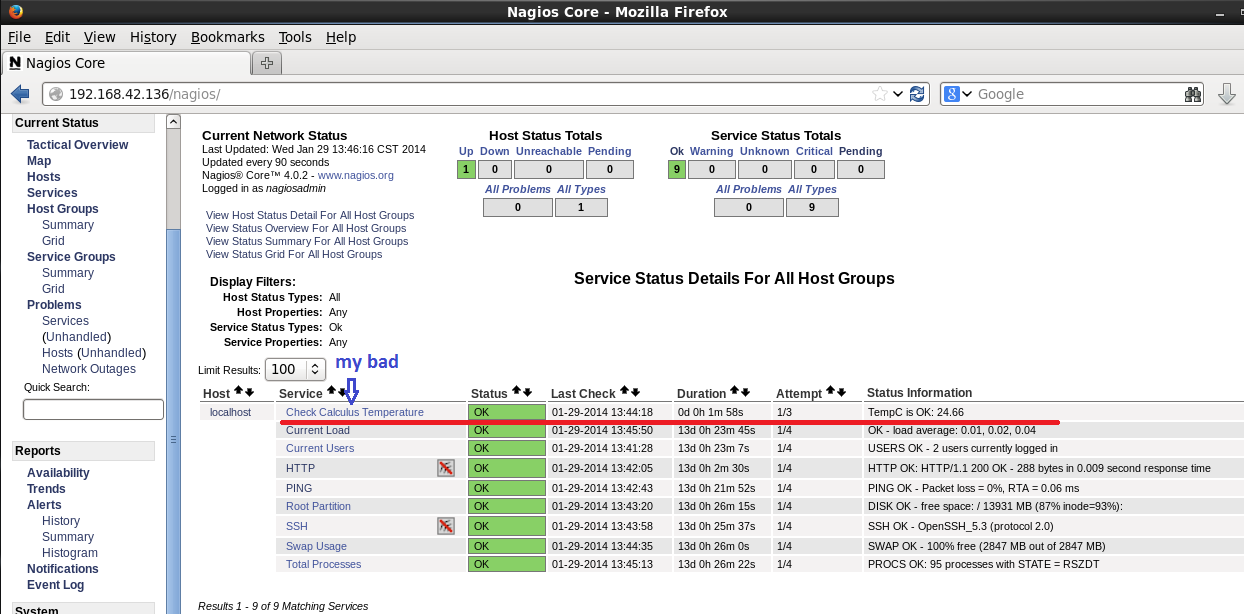Viewport: 1244px width, 614px height.
Task: Click the search magnifier binoculars icon
Action: pos(1192,94)
